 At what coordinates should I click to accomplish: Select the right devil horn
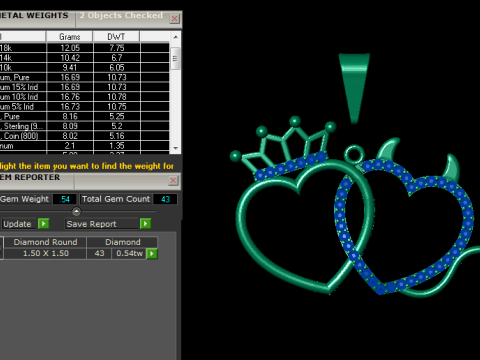point(453,167)
